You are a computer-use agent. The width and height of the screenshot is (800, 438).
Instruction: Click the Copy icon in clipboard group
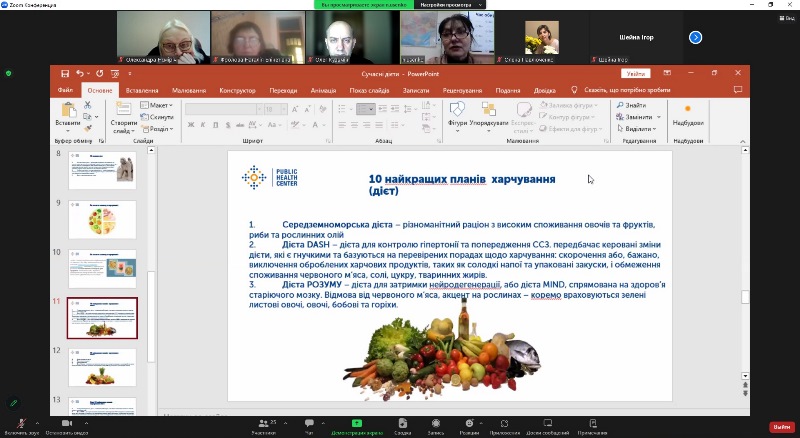pyautogui.click(x=88, y=116)
